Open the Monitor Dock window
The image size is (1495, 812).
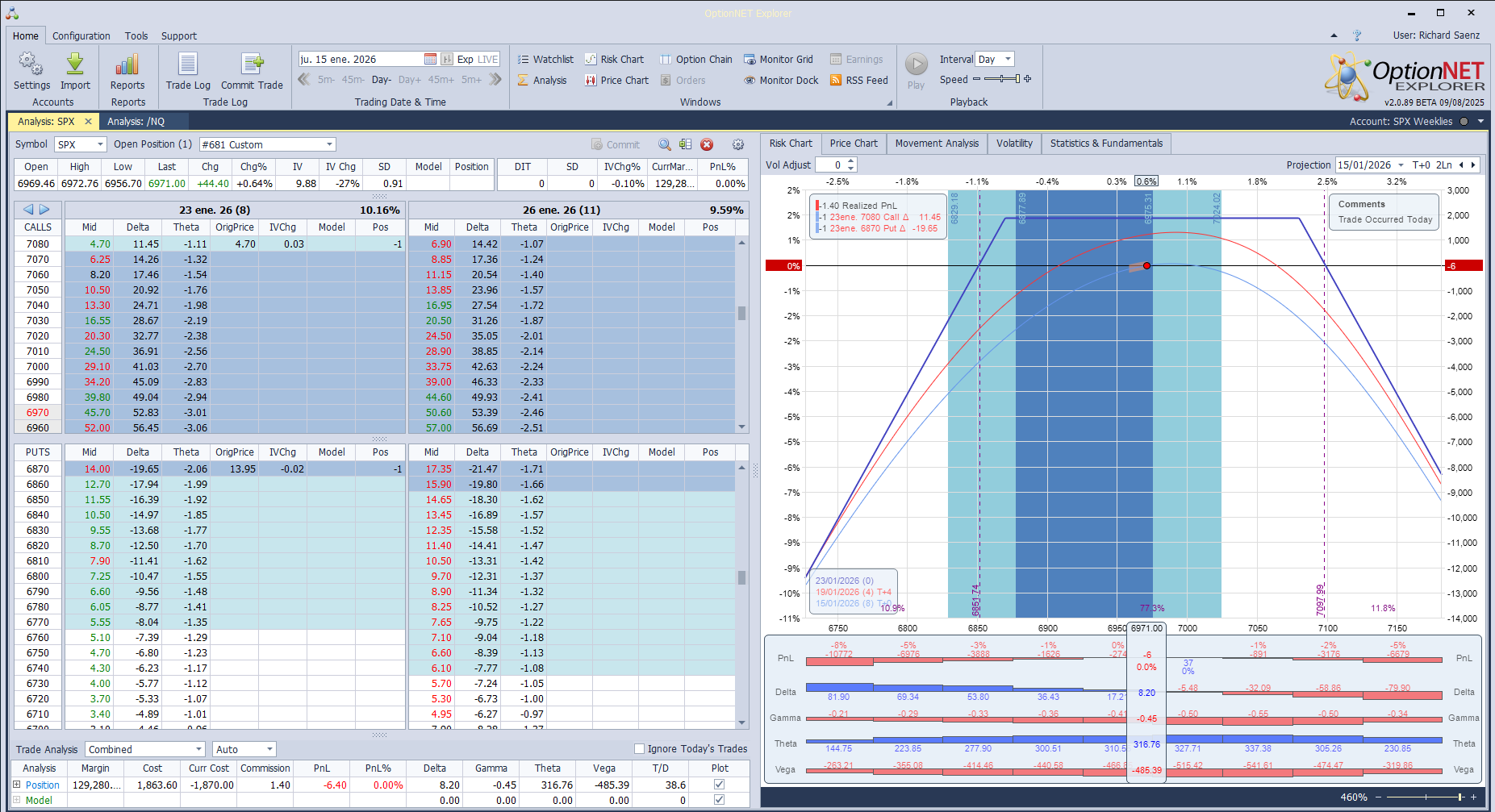781,80
